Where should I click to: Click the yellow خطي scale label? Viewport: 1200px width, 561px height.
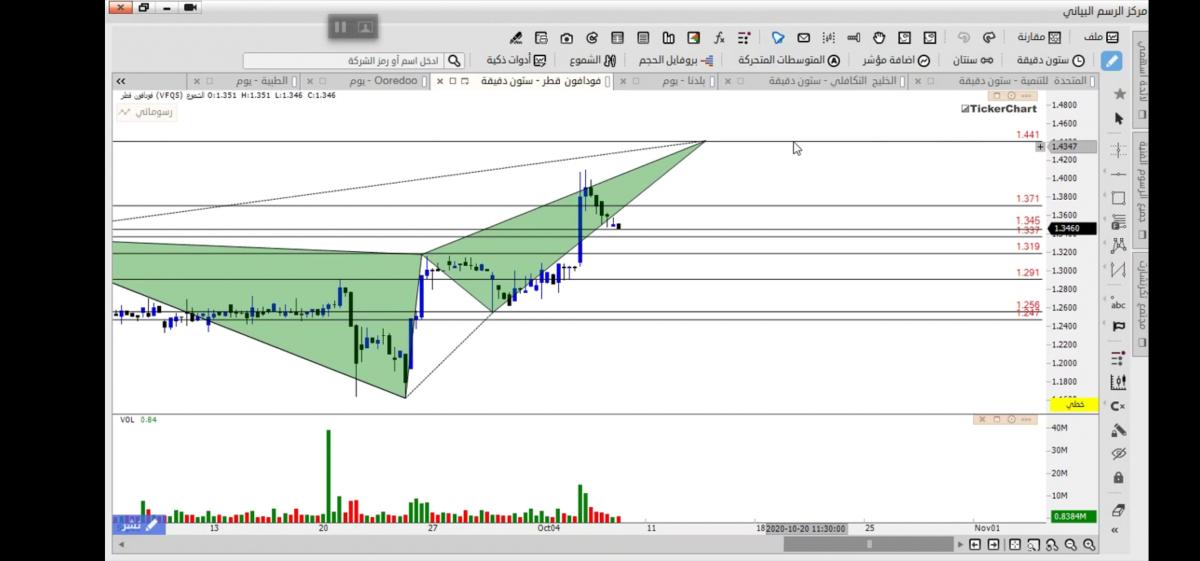(1075, 404)
